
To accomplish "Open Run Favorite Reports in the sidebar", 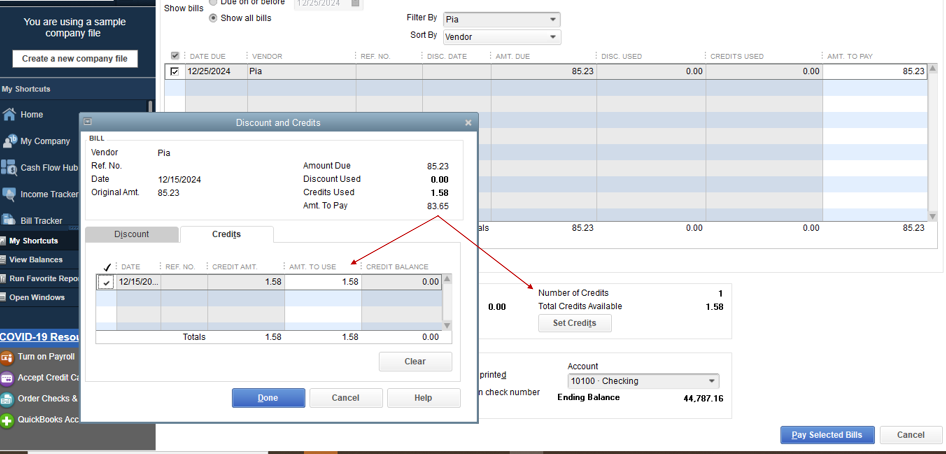I will [44, 279].
